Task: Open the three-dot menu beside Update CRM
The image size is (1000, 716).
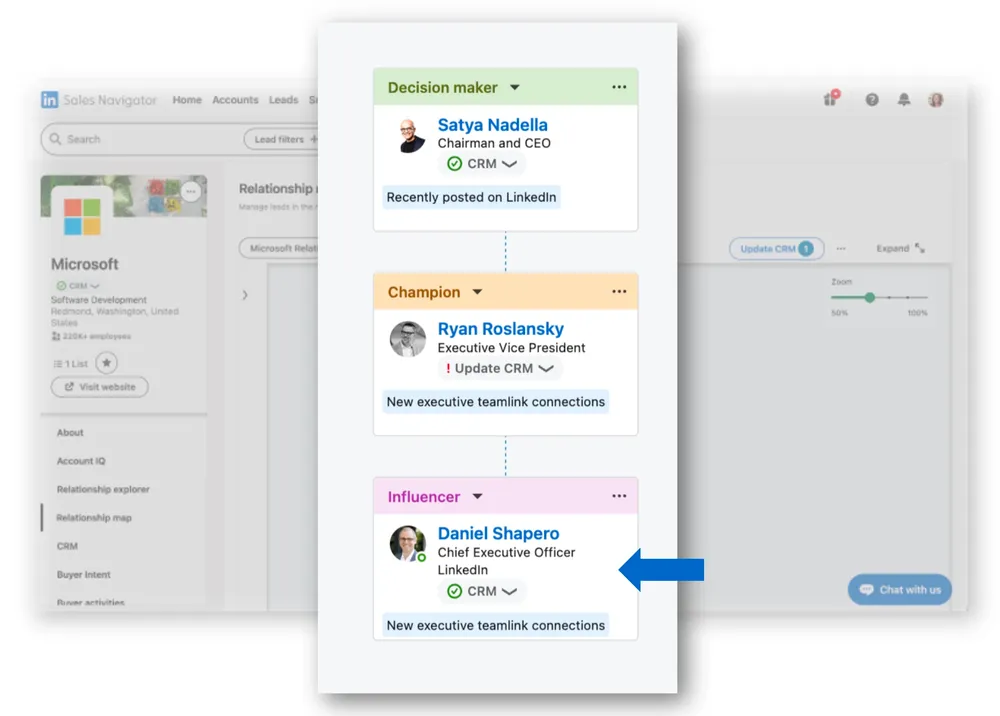Action: (841, 249)
